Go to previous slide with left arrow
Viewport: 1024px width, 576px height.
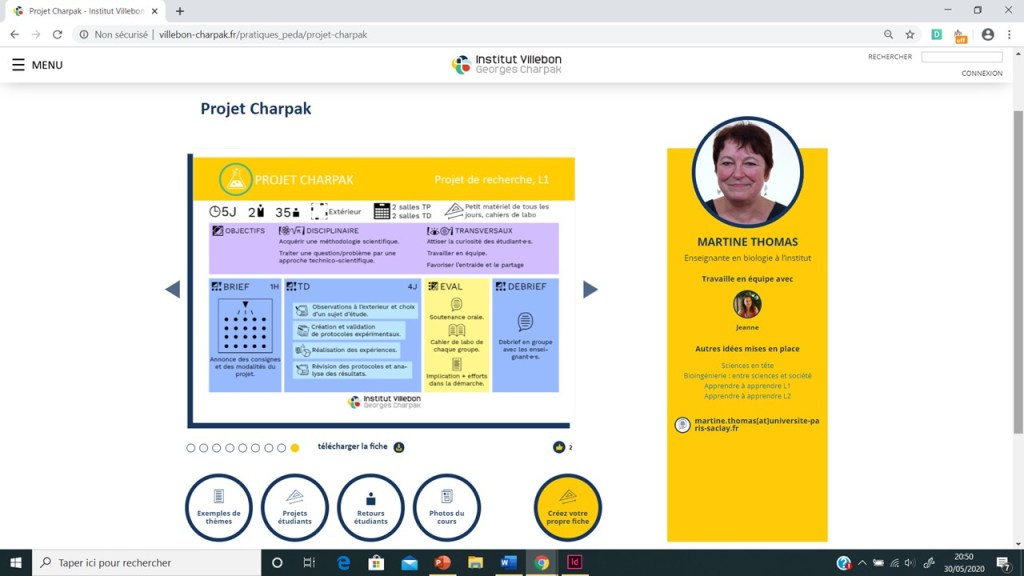[x=172, y=289]
